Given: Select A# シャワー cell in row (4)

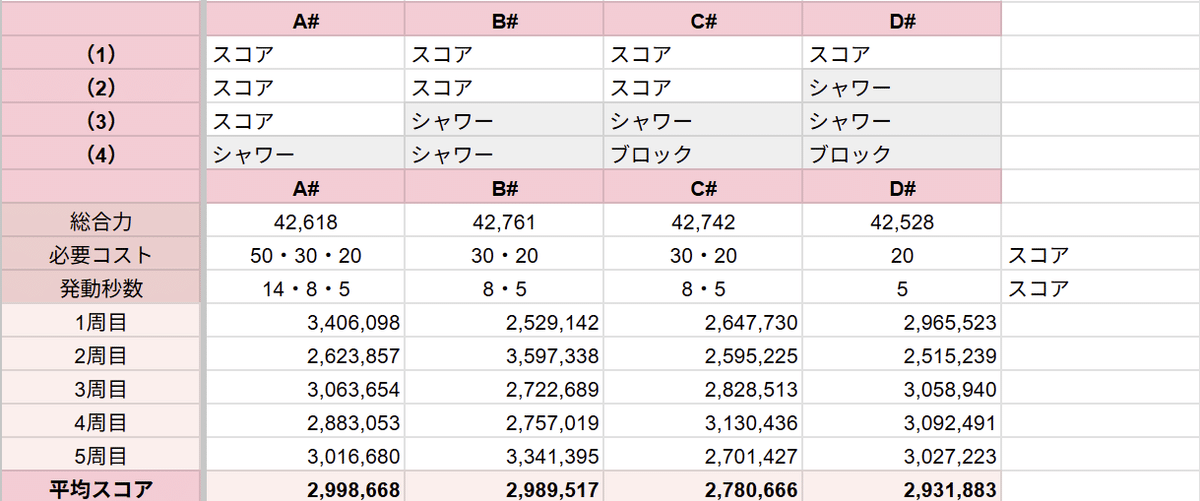Looking at the screenshot, I should [x=305, y=154].
